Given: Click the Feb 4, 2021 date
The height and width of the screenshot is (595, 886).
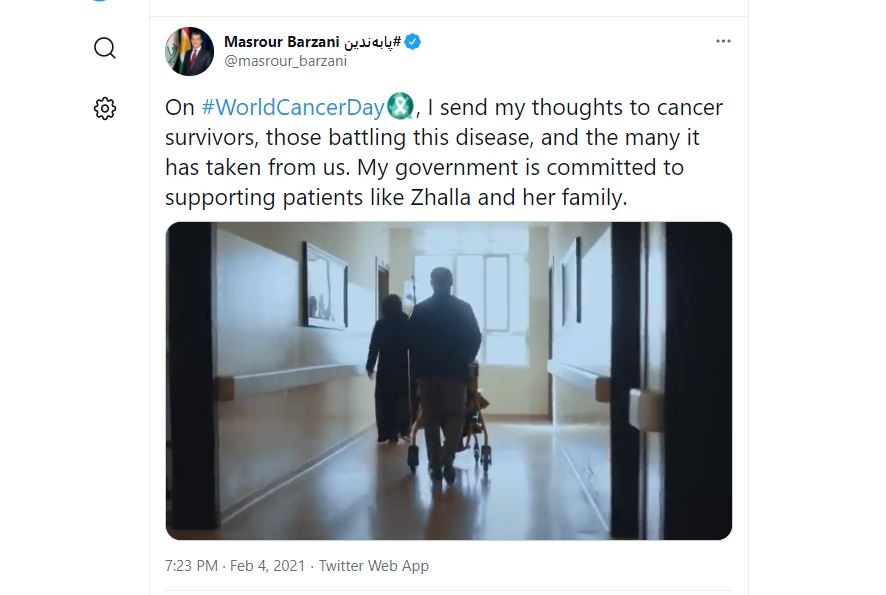Looking at the screenshot, I should 268,566.
